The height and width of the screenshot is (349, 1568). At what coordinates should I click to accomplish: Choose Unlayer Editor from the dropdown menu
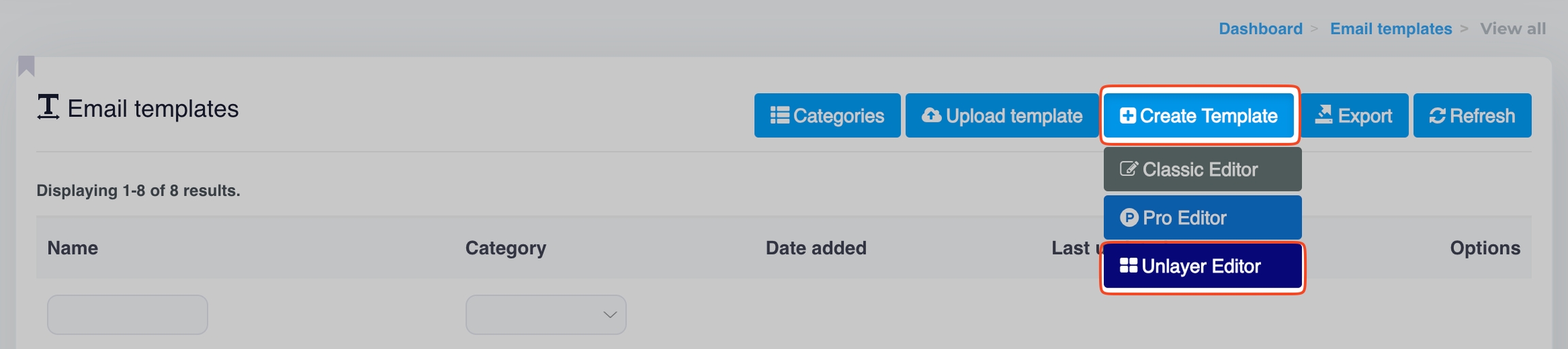pos(1202,267)
